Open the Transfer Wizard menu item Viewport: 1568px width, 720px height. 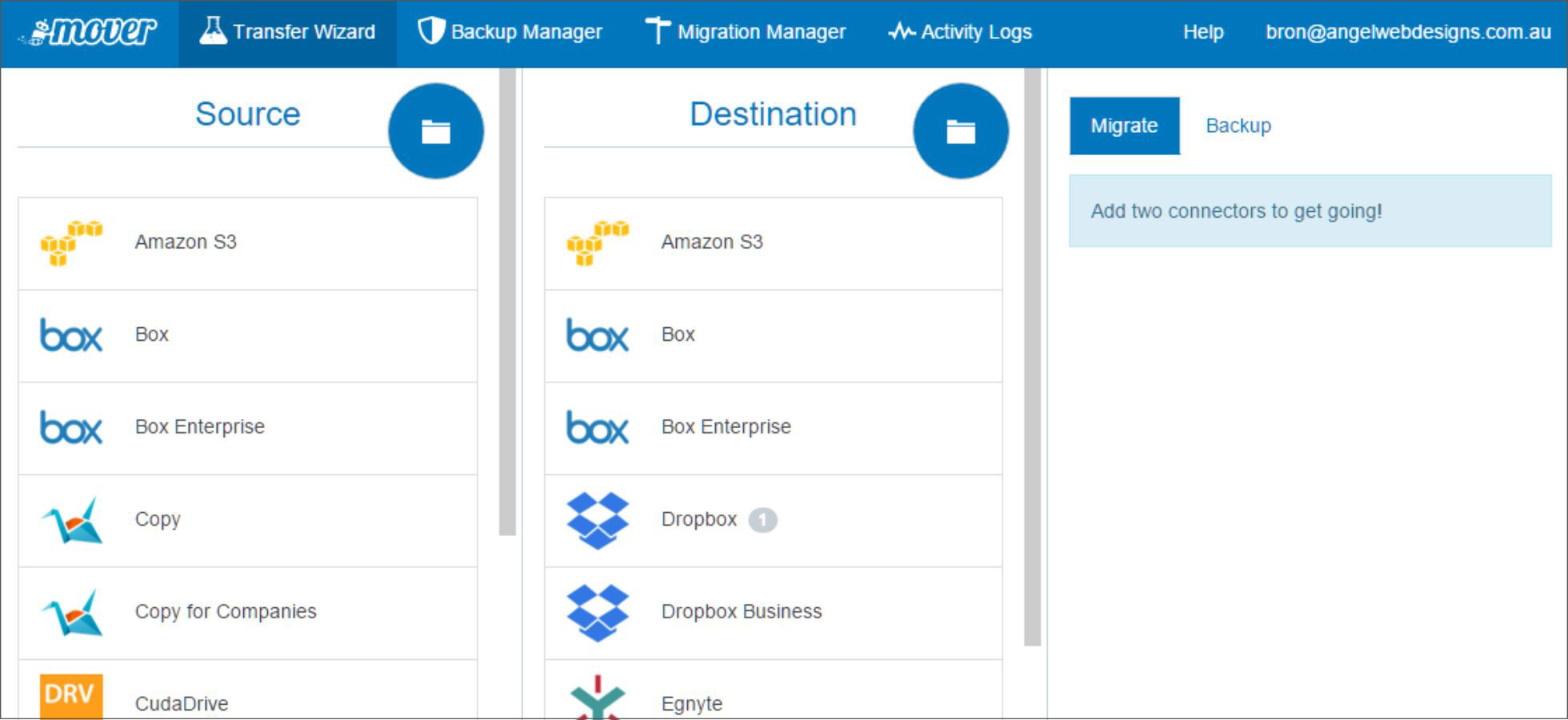[287, 32]
